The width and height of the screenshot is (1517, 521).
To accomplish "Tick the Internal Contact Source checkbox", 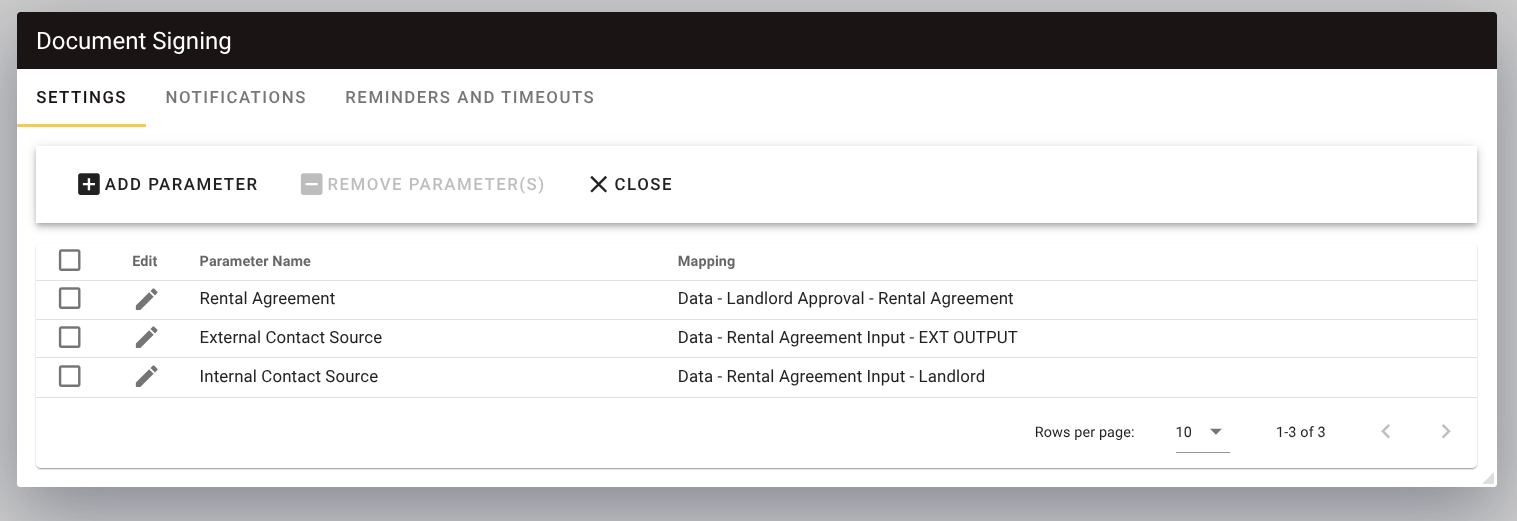I will tap(69, 376).
